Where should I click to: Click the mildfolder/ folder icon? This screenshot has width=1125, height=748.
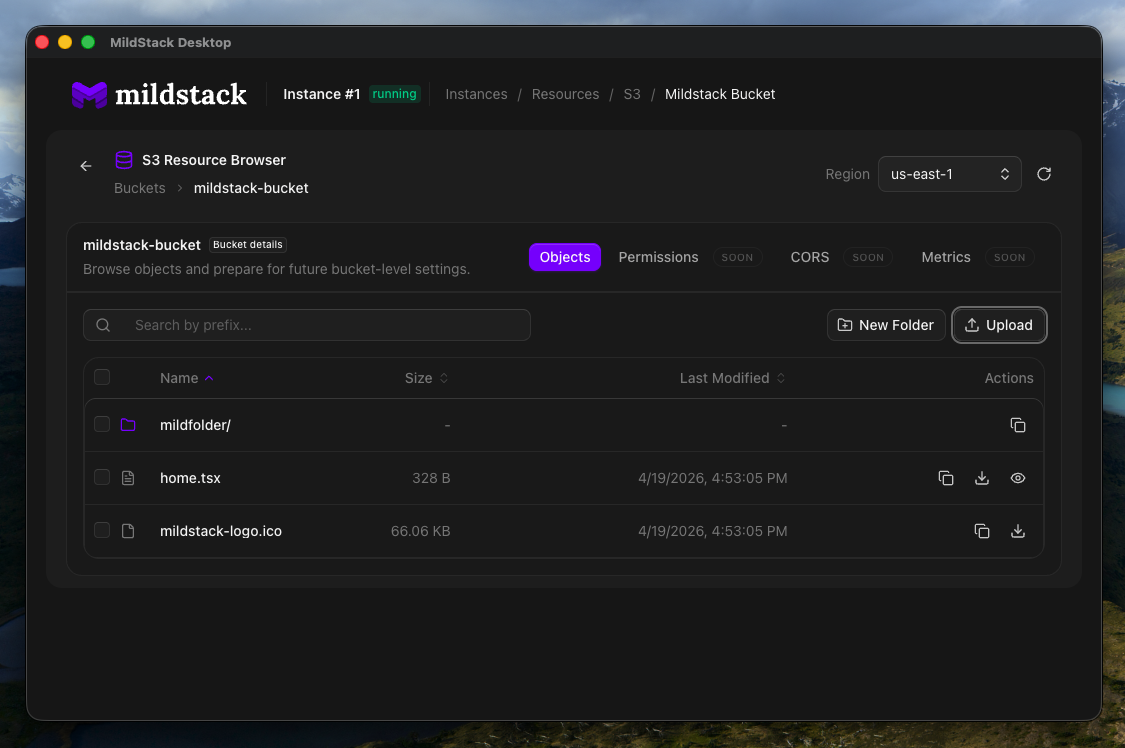(x=128, y=425)
